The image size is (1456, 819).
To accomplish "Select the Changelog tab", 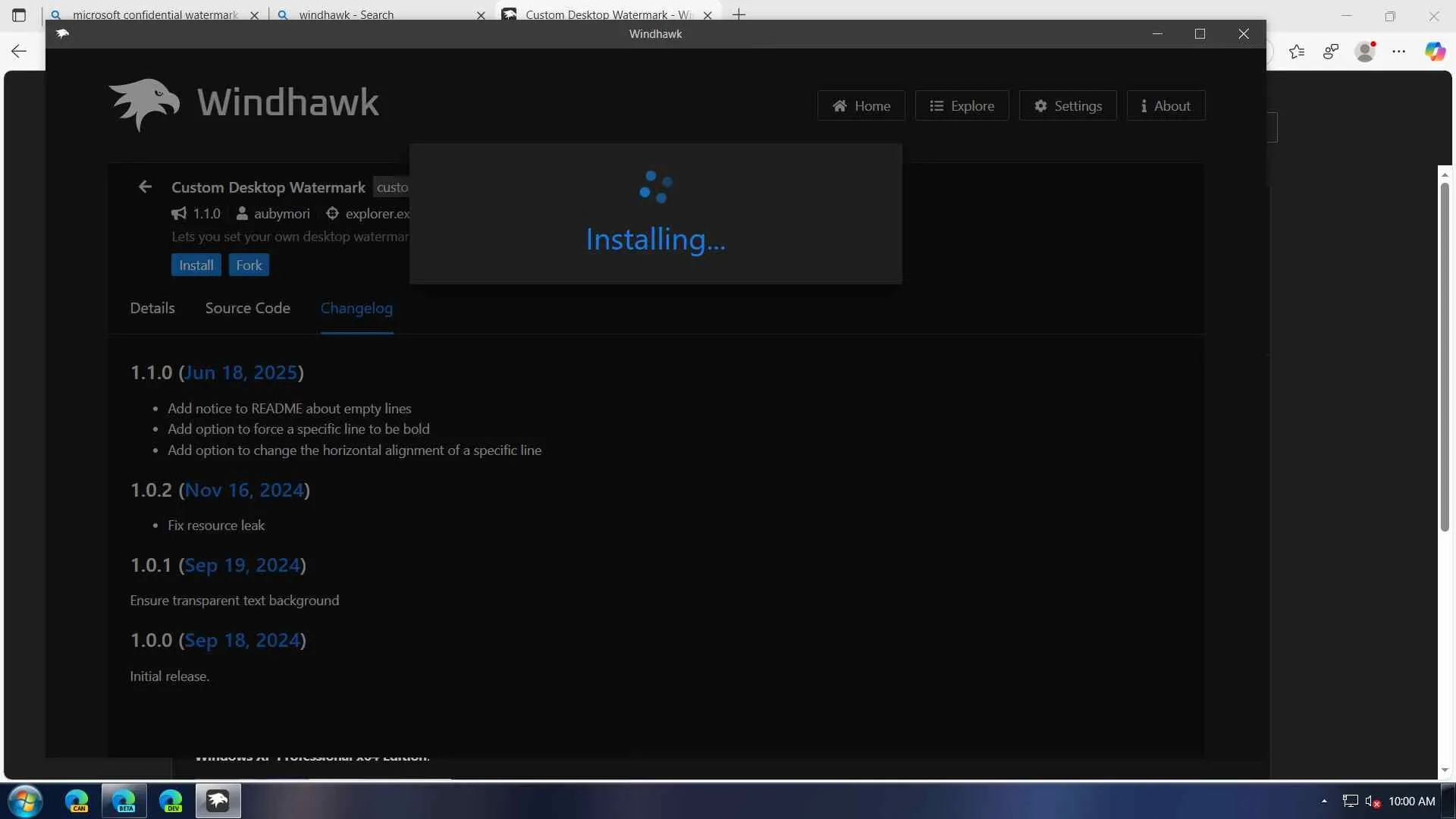I will coord(356,308).
